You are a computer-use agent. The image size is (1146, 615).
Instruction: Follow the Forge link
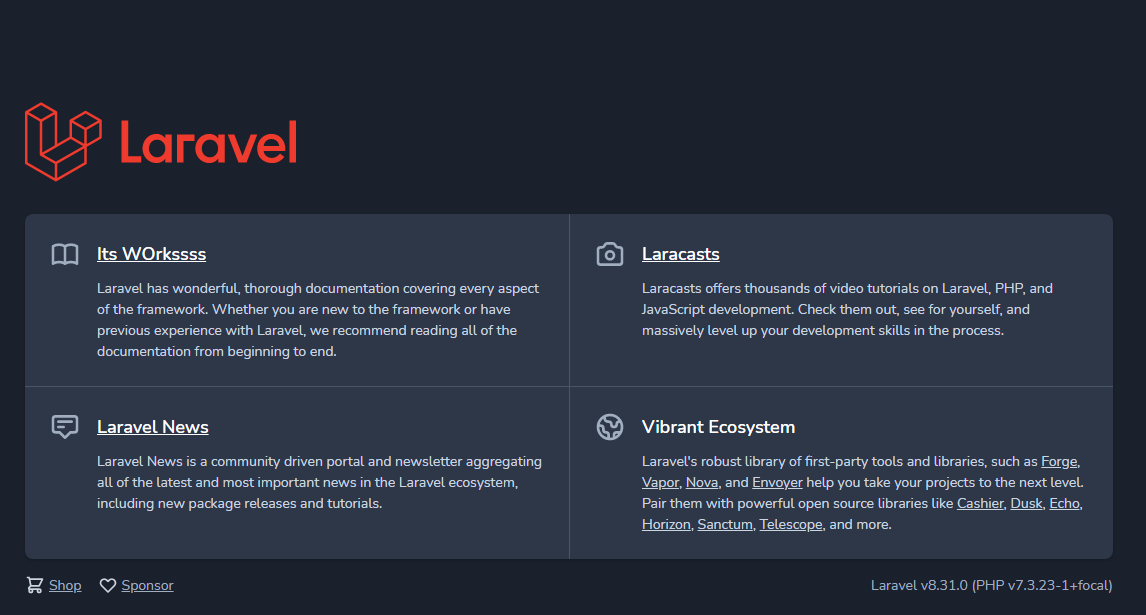point(1059,461)
